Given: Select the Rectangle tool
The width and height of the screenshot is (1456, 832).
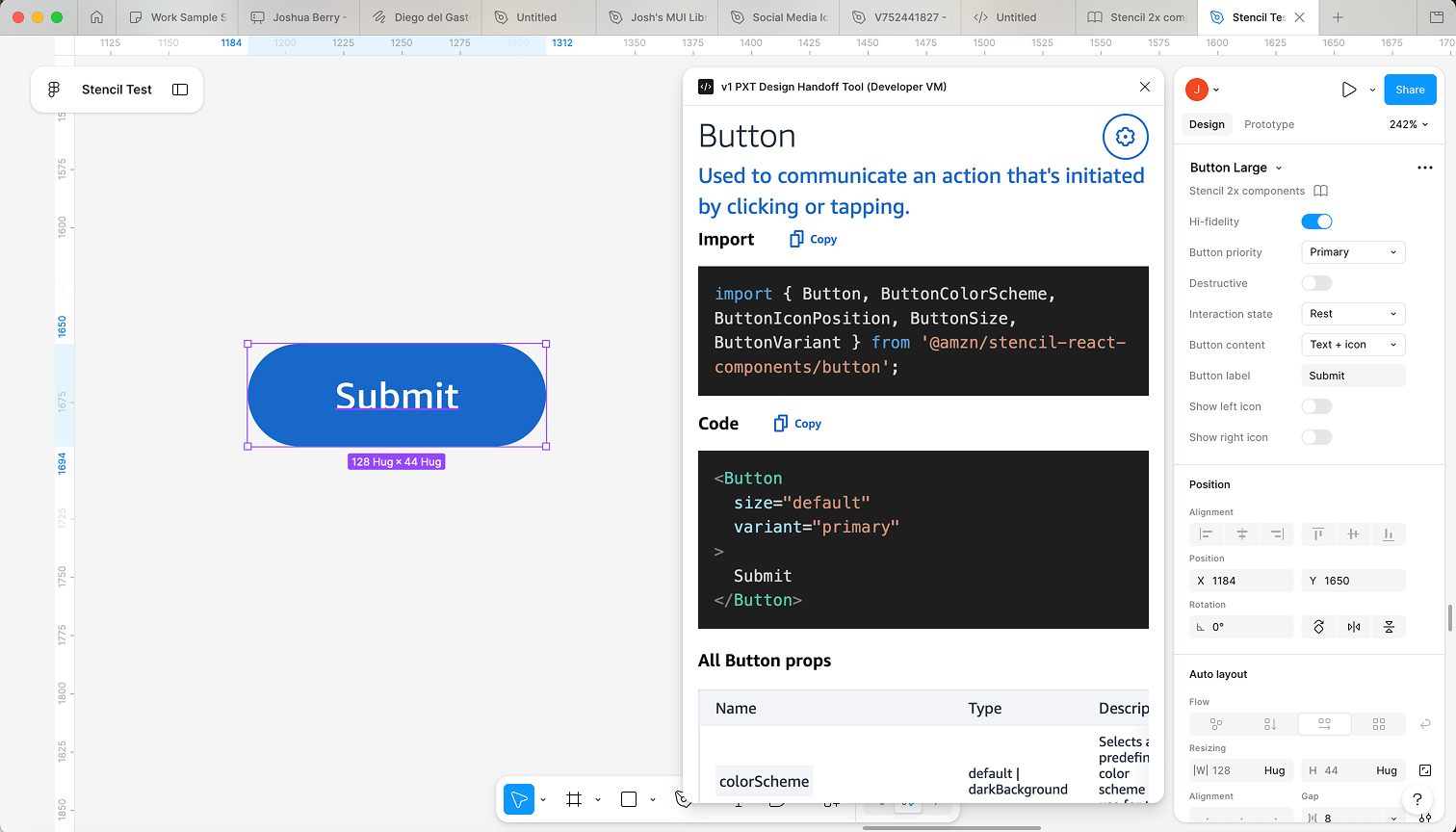Looking at the screenshot, I should (628, 799).
